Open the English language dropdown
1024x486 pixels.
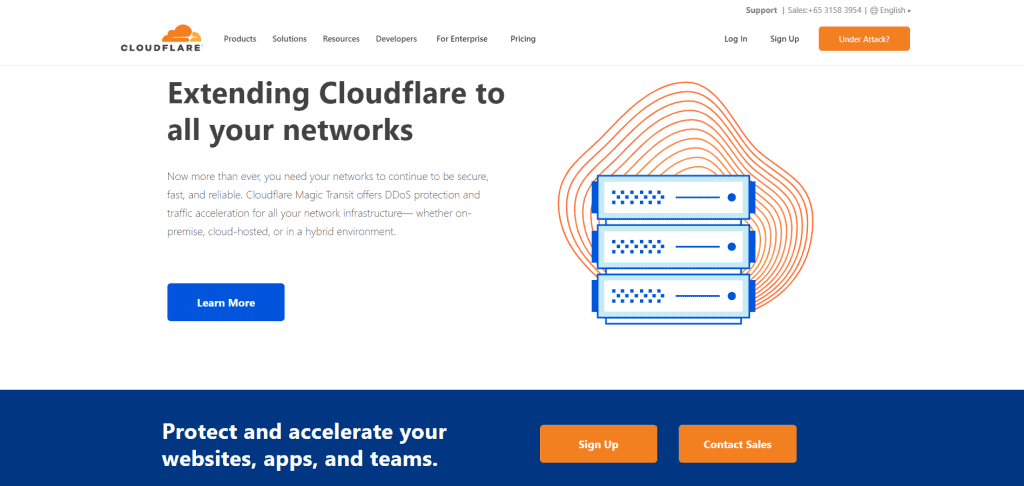895,10
